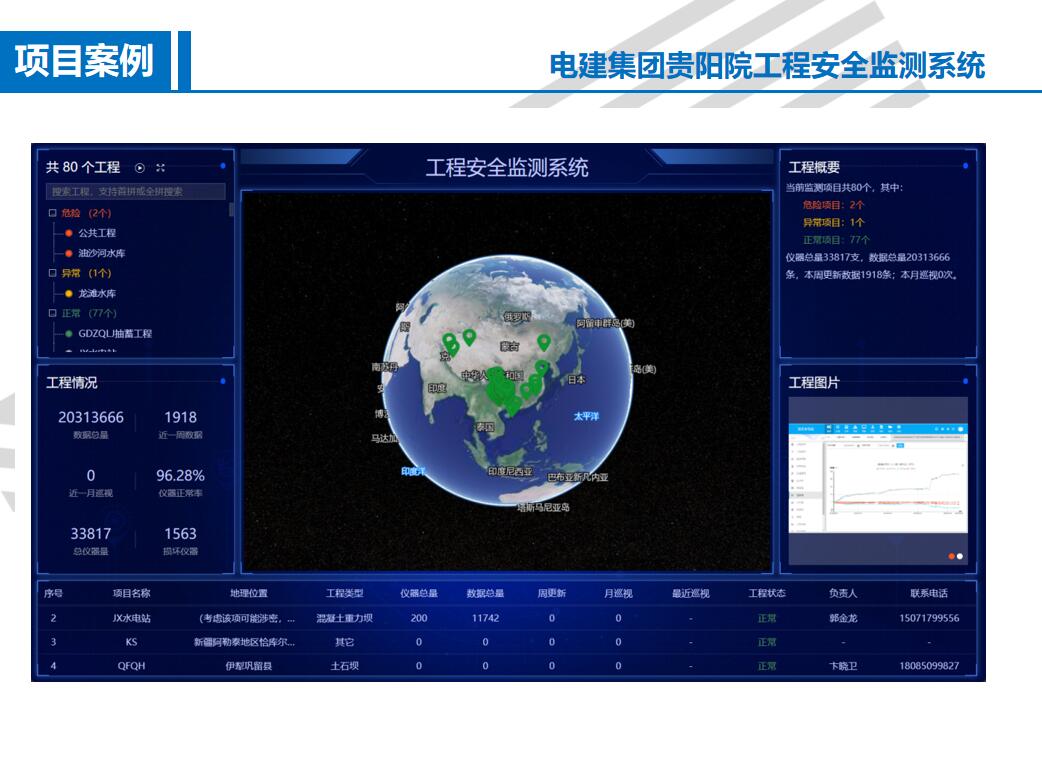Click the 卞晓卫 contact name cell
Image resolution: width=1042 pixels, height=774 pixels.
843,666
